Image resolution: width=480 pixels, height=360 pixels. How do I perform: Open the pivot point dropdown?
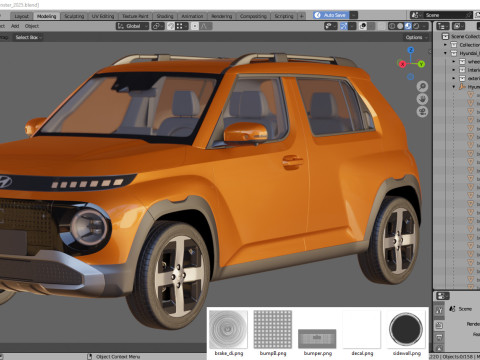tap(158, 26)
